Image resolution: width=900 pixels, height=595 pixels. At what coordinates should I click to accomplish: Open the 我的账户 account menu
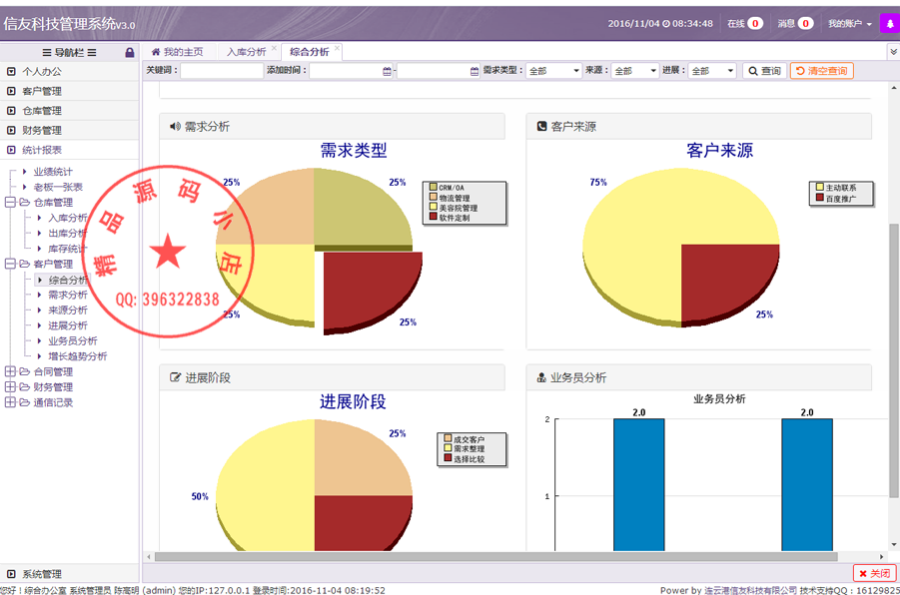click(x=849, y=23)
